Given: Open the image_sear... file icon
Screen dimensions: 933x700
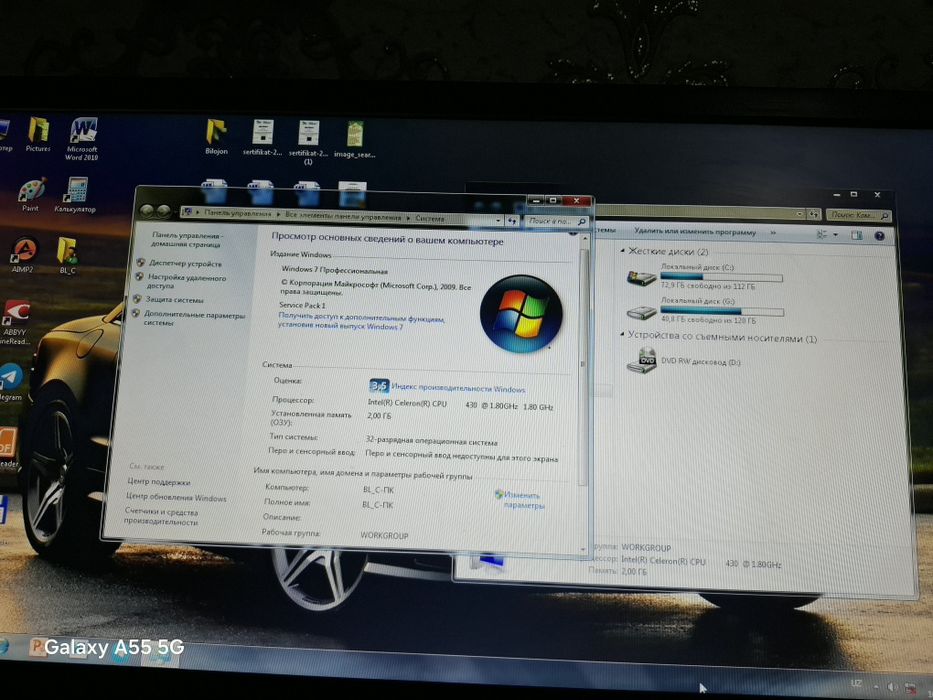Looking at the screenshot, I should tap(355, 139).
